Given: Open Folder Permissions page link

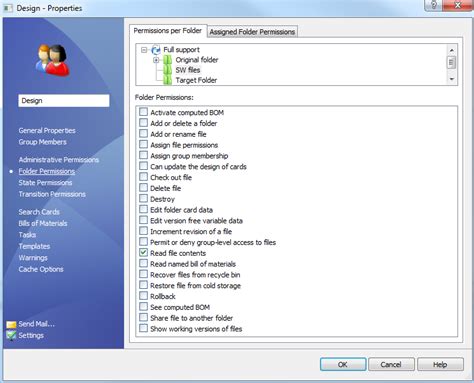Looking at the screenshot, I should [x=47, y=171].
